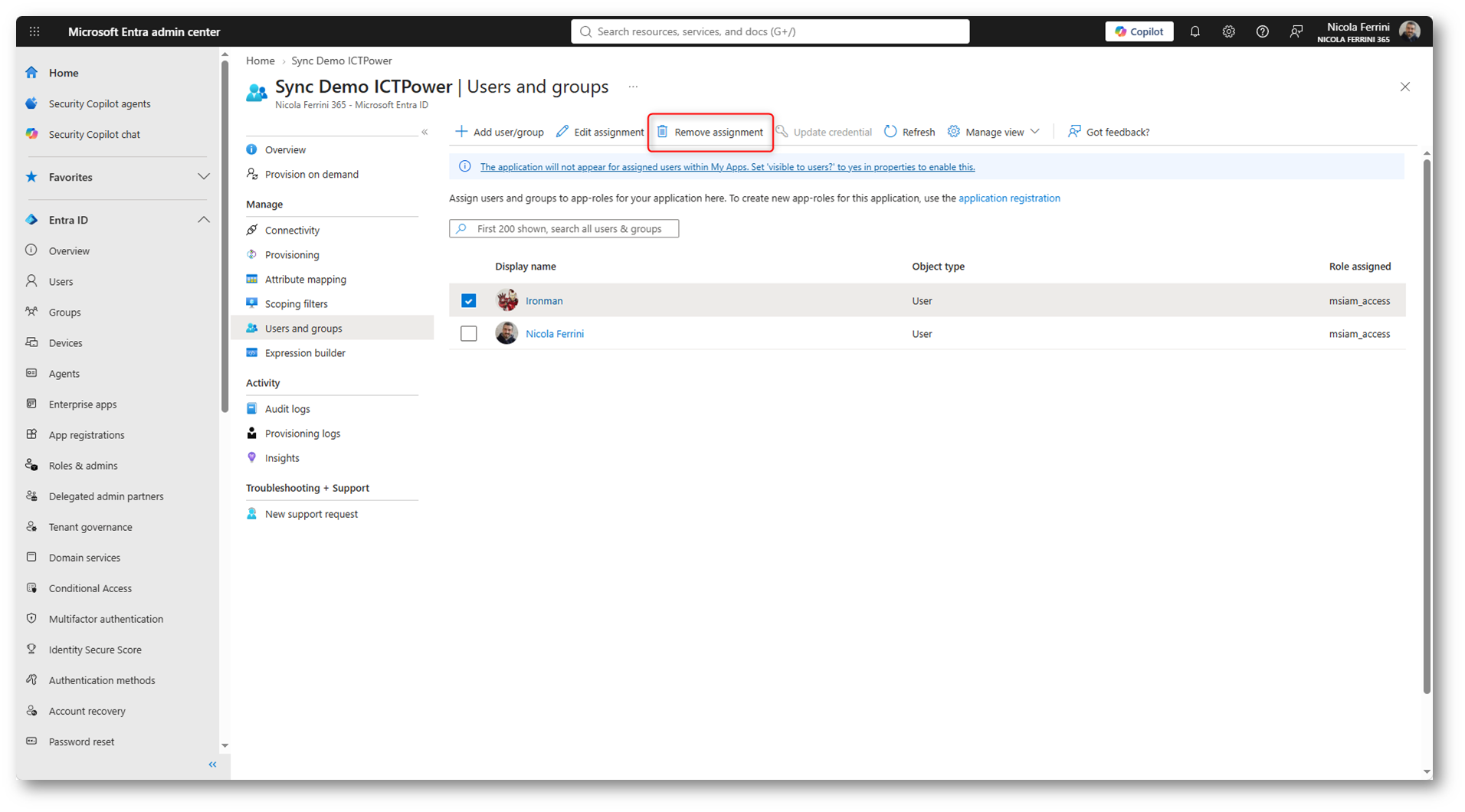
Task: Open Audit logs
Action: point(287,409)
